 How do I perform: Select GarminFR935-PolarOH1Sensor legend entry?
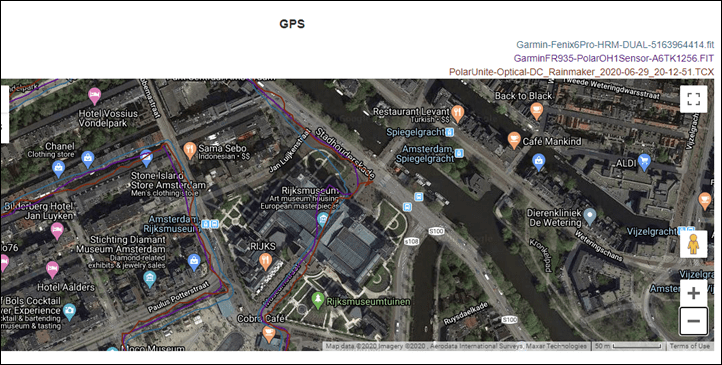tap(614, 58)
